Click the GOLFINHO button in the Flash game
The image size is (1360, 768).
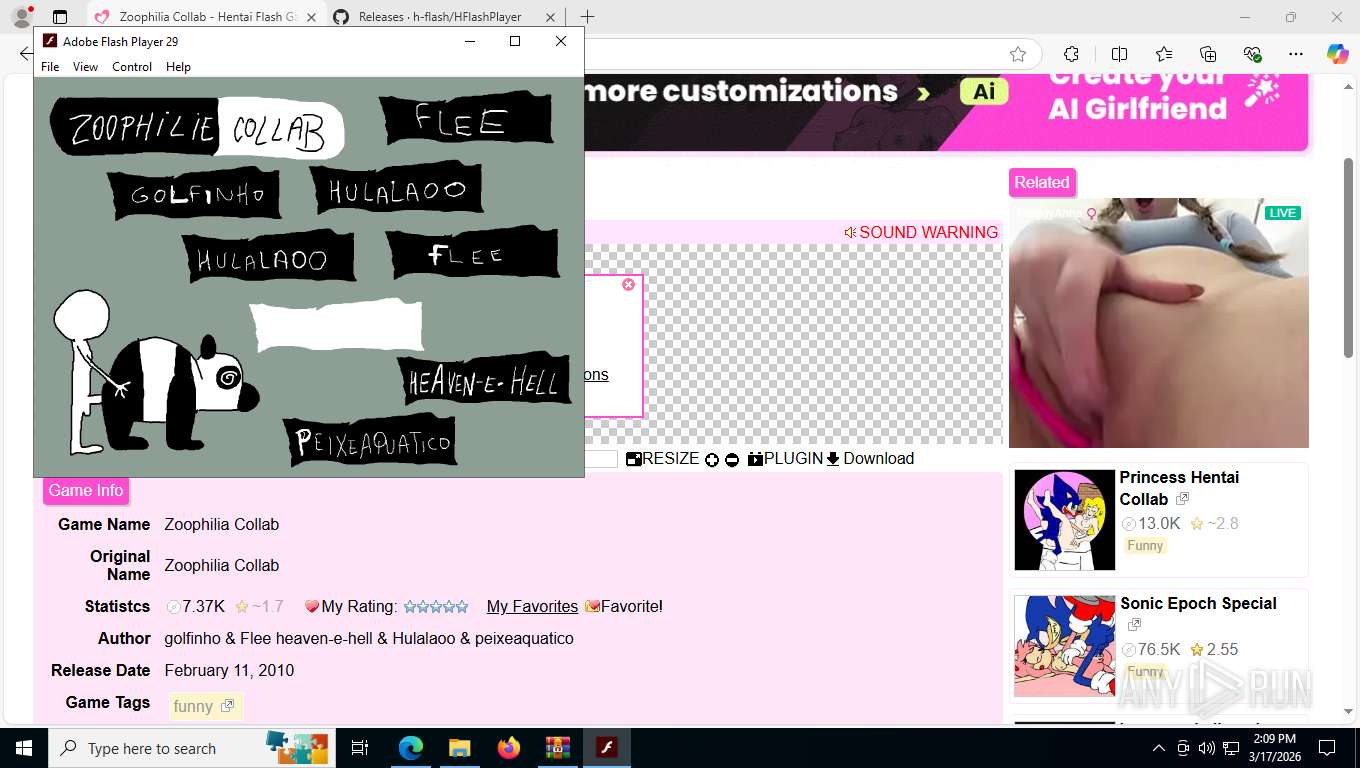coord(194,194)
